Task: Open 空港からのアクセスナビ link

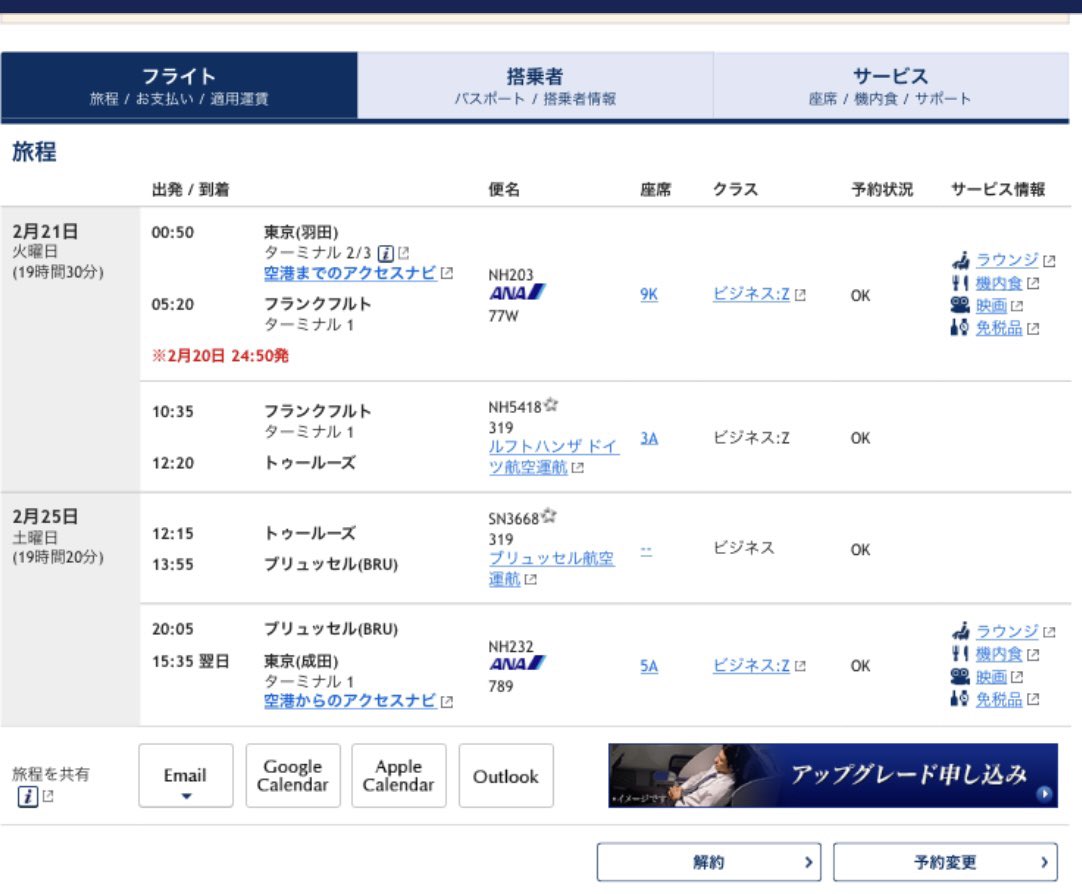Action: point(350,701)
